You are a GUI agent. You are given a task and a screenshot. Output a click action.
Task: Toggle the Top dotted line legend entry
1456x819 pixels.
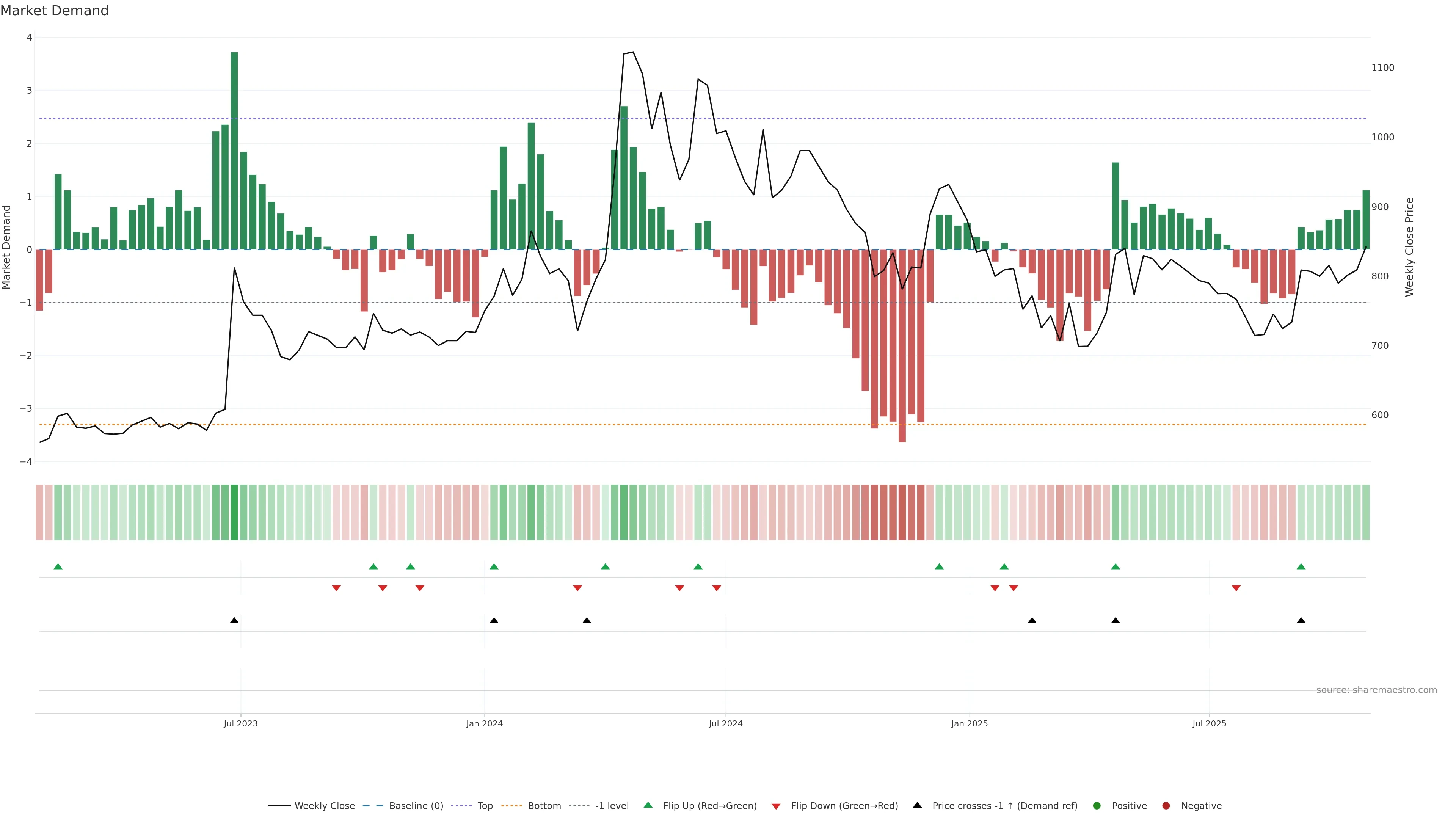click(x=485, y=805)
